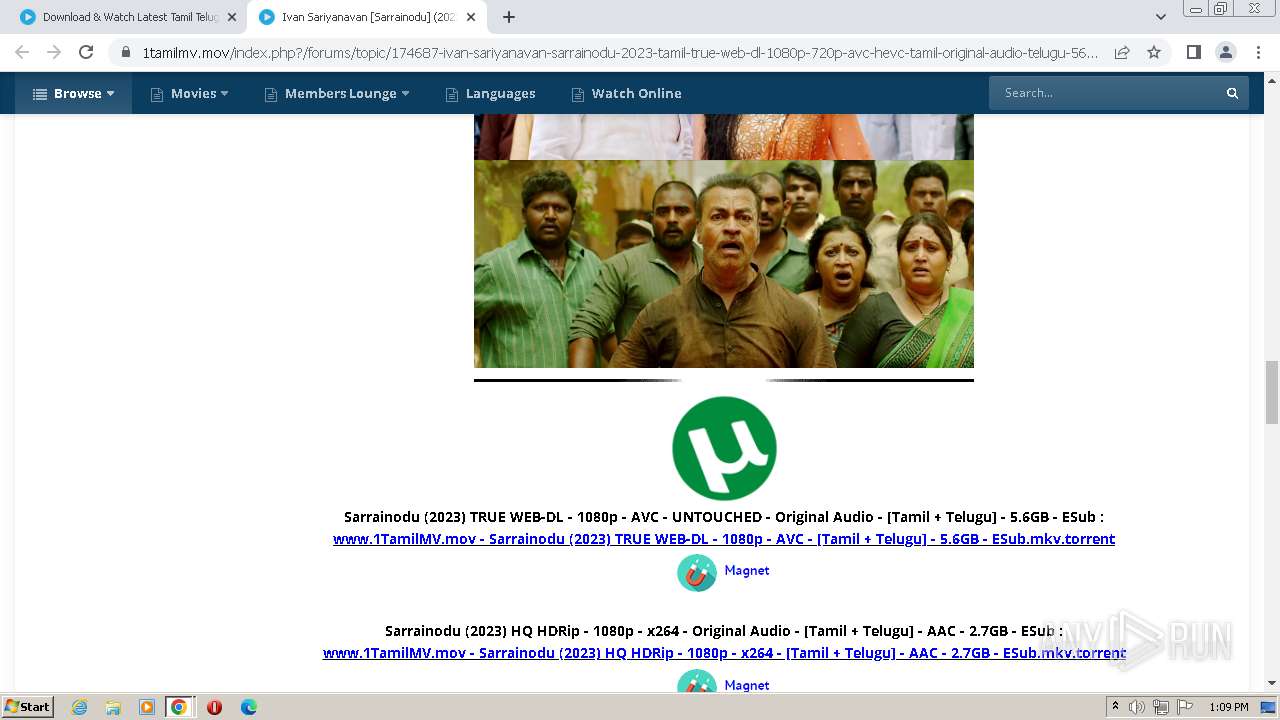Open Magnet link for the 2.7GB release

(x=747, y=685)
